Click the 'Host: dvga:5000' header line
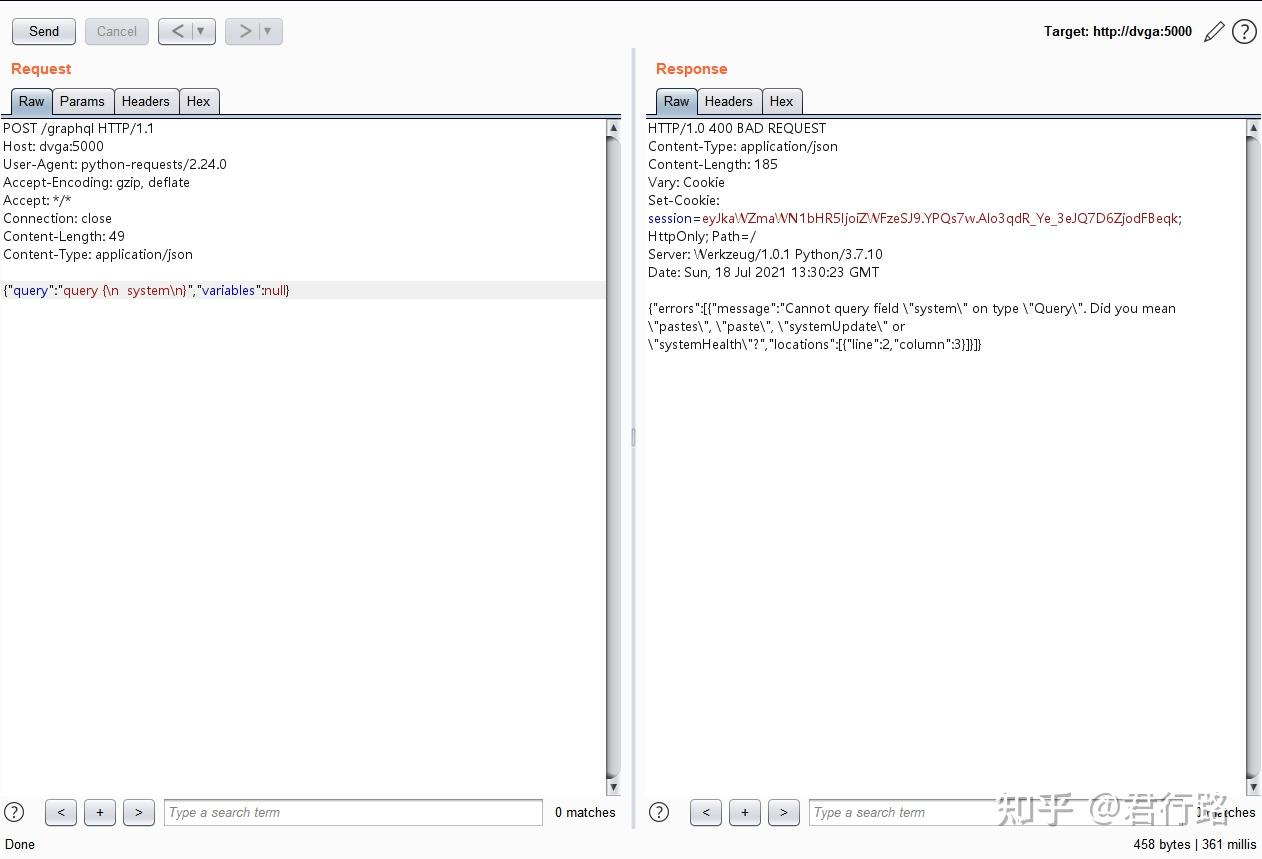 tap(53, 146)
